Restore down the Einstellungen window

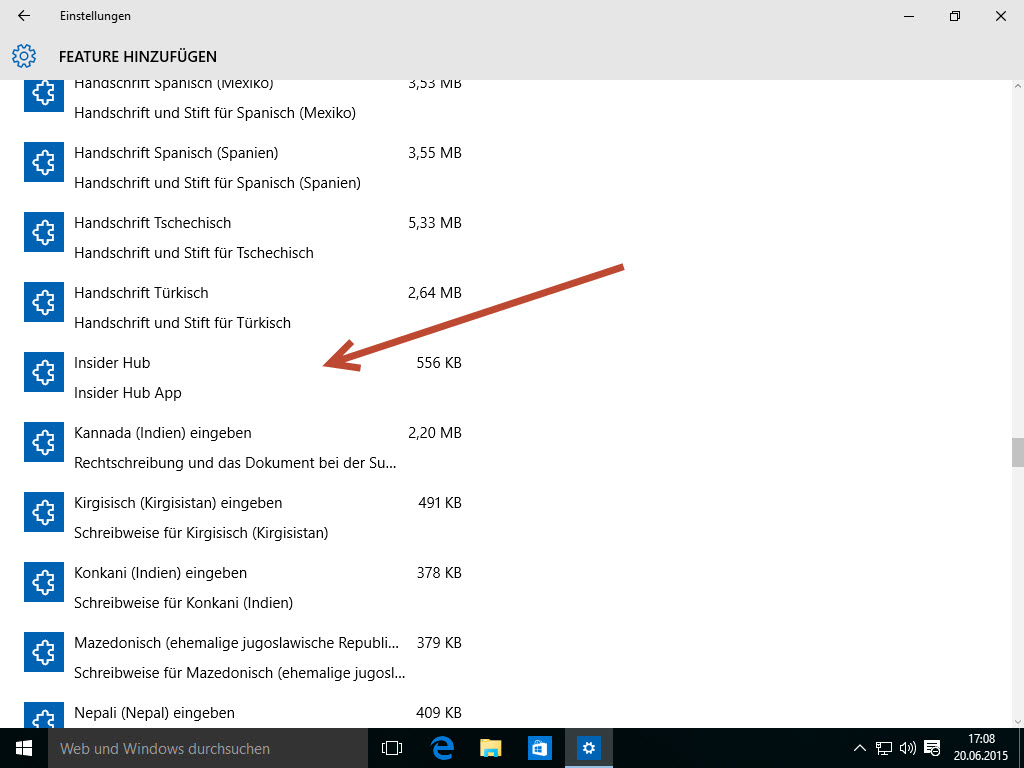[955, 16]
